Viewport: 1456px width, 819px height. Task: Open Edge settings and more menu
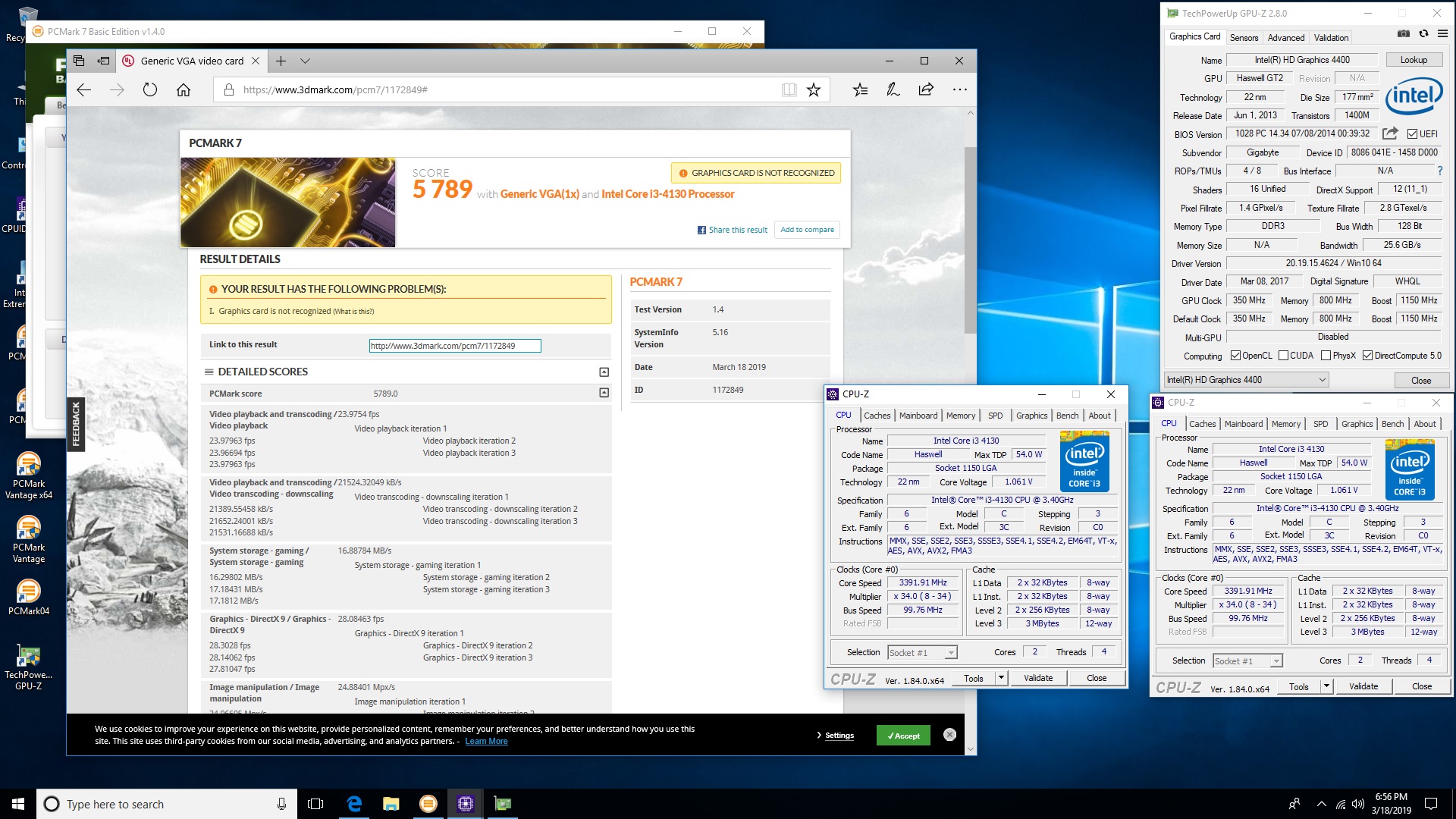(960, 89)
